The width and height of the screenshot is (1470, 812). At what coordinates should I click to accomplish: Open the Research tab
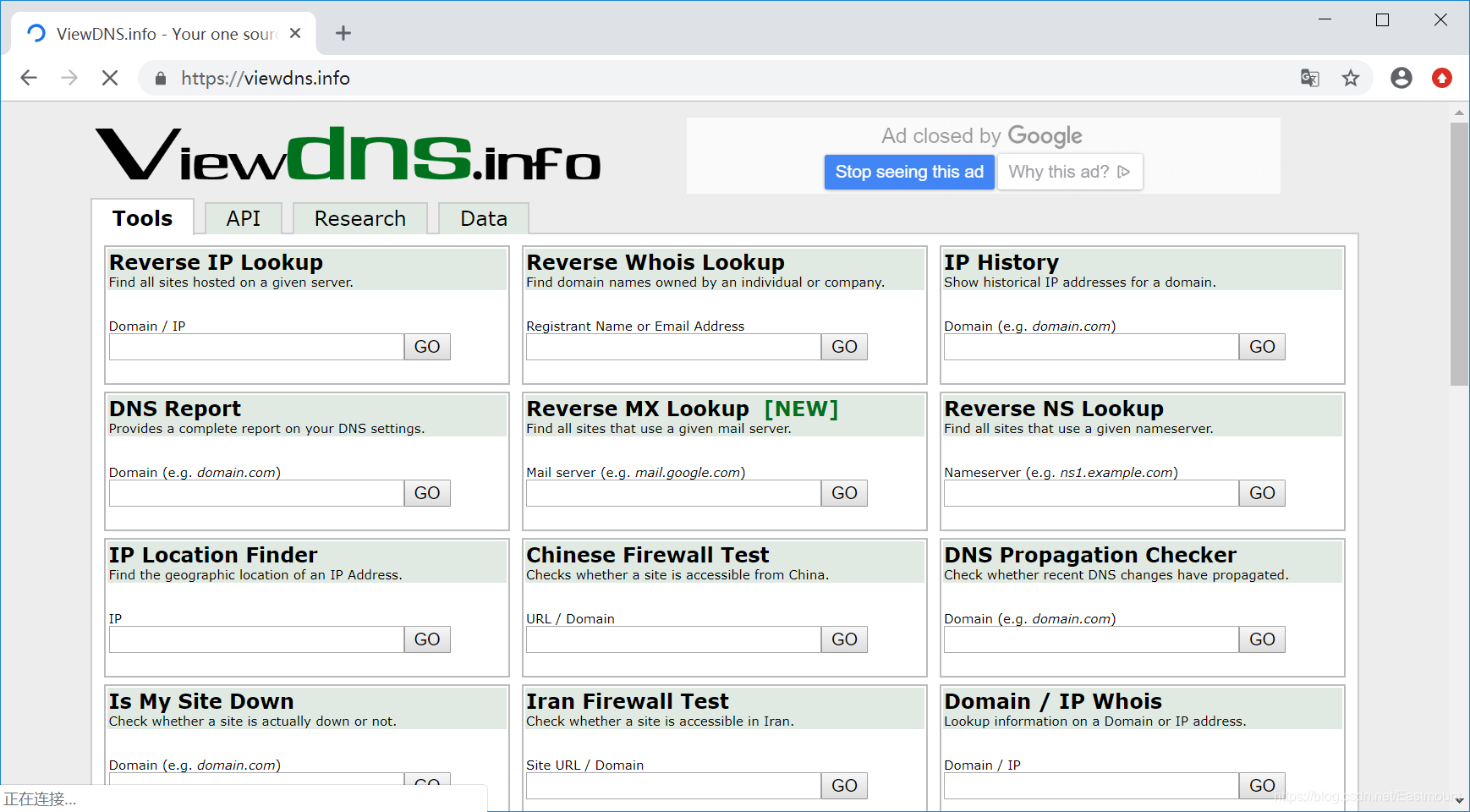click(360, 218)
